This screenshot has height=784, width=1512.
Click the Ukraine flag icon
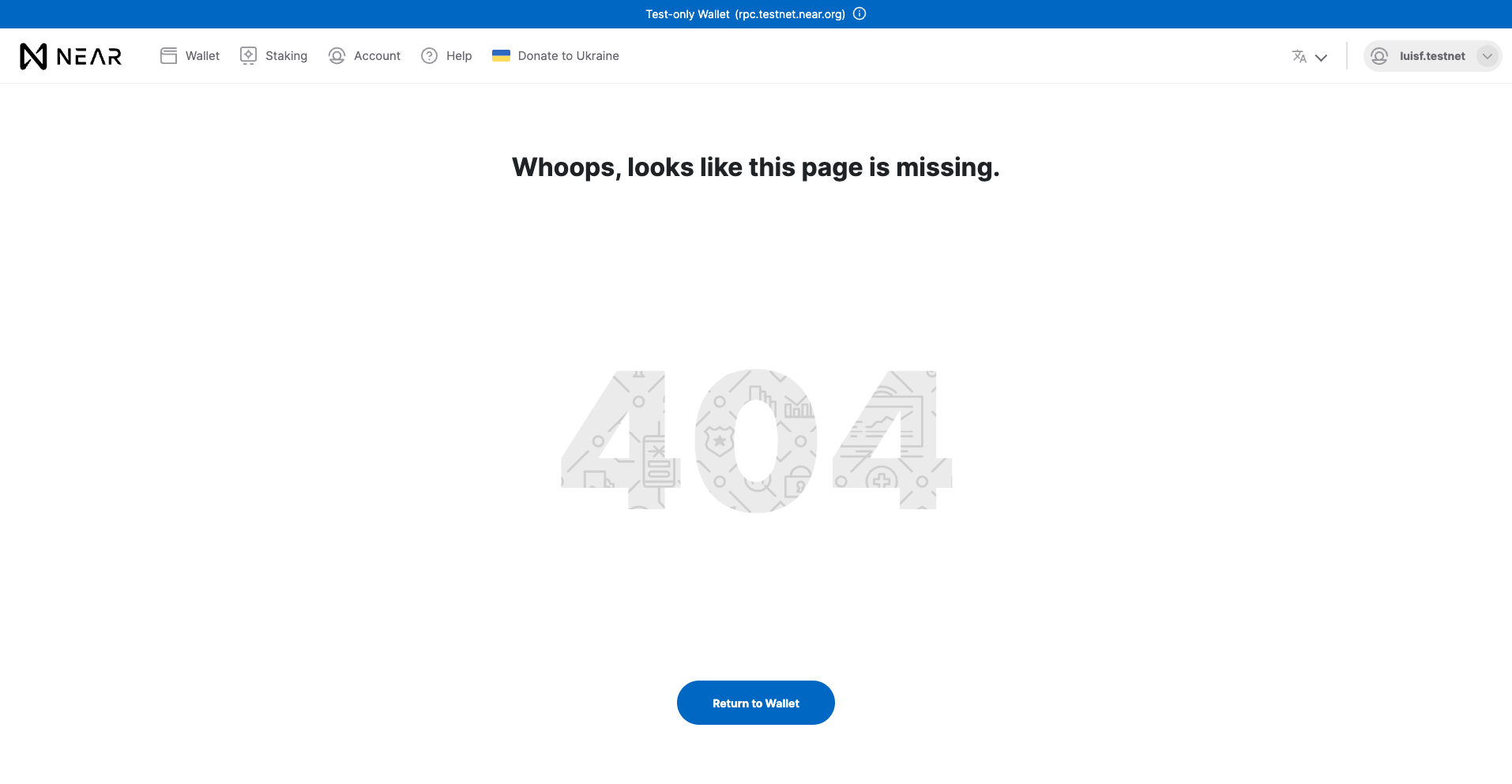tap(501, 55)
